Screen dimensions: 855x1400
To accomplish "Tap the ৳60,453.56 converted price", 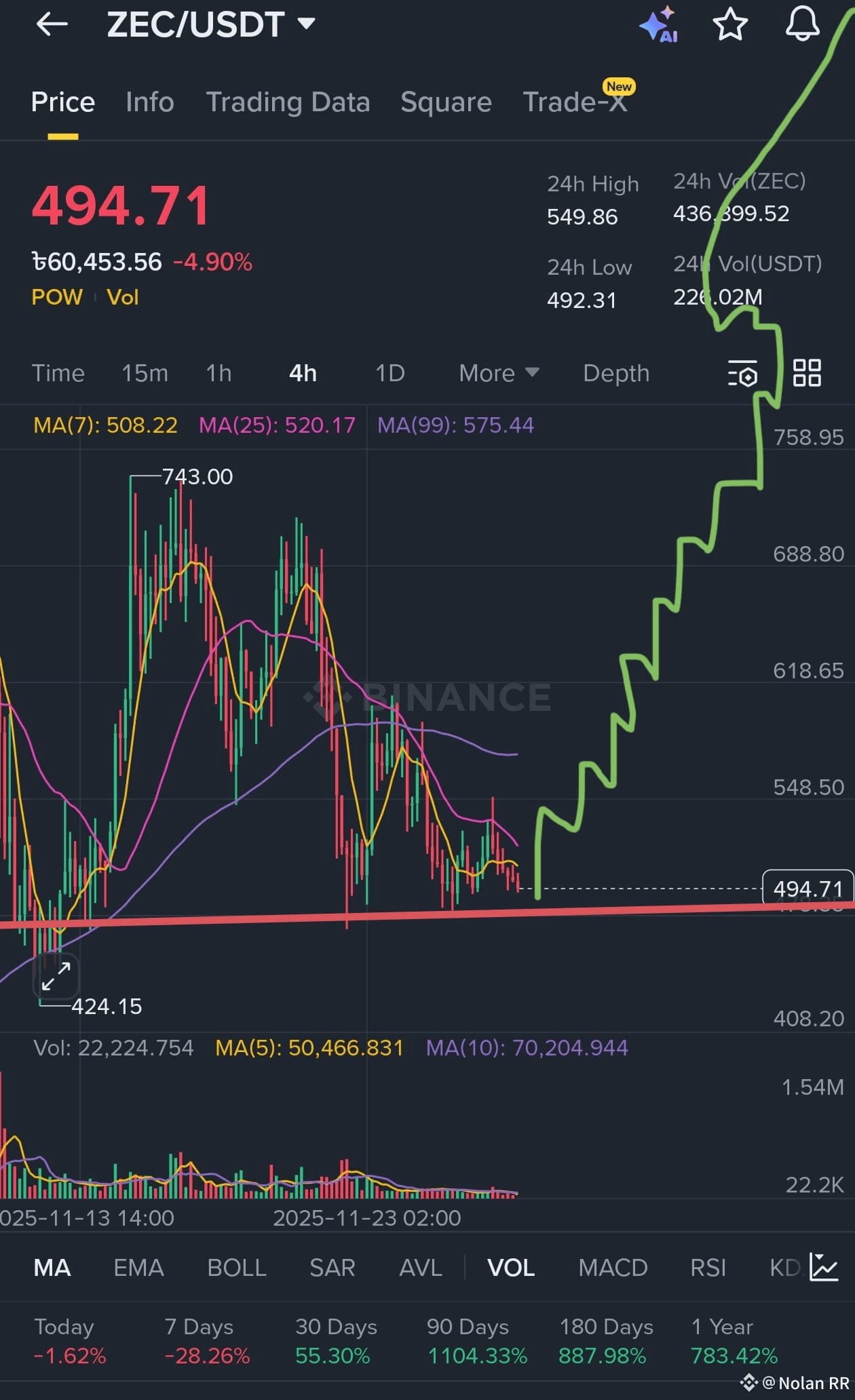I will tap(97, 262).
